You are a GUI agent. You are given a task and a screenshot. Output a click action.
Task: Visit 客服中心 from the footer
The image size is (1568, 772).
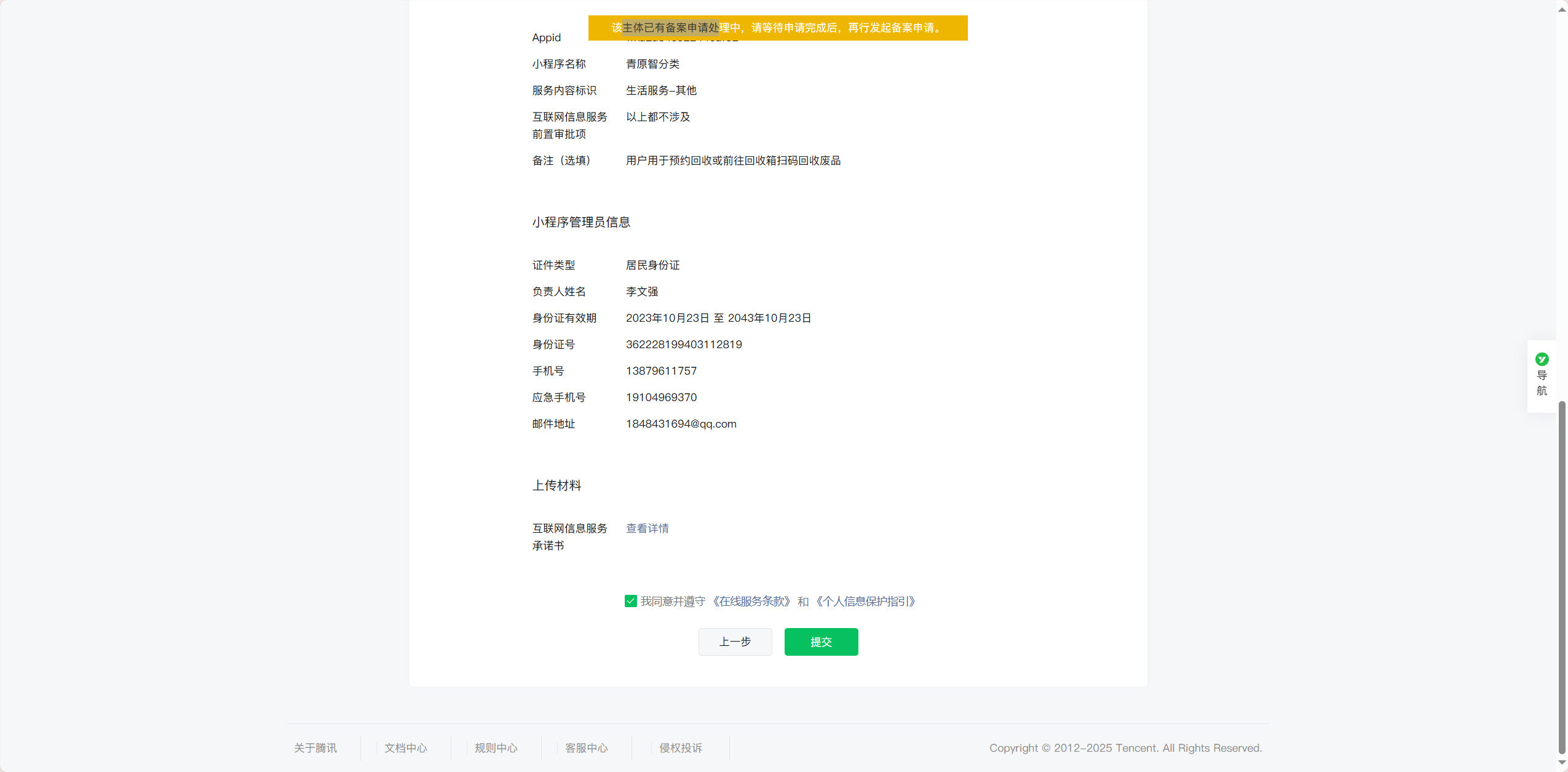[586, 748]
